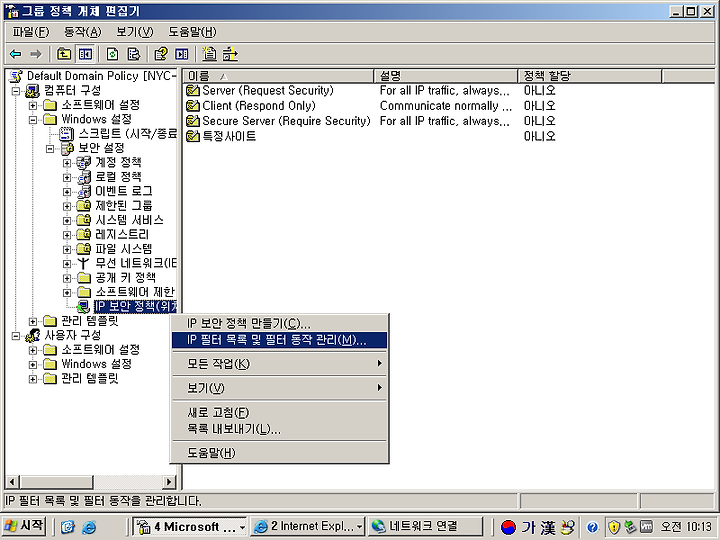Collapse the 사용자 구성 node
Viewport: 720px width, 540px height.
point(16,336)
